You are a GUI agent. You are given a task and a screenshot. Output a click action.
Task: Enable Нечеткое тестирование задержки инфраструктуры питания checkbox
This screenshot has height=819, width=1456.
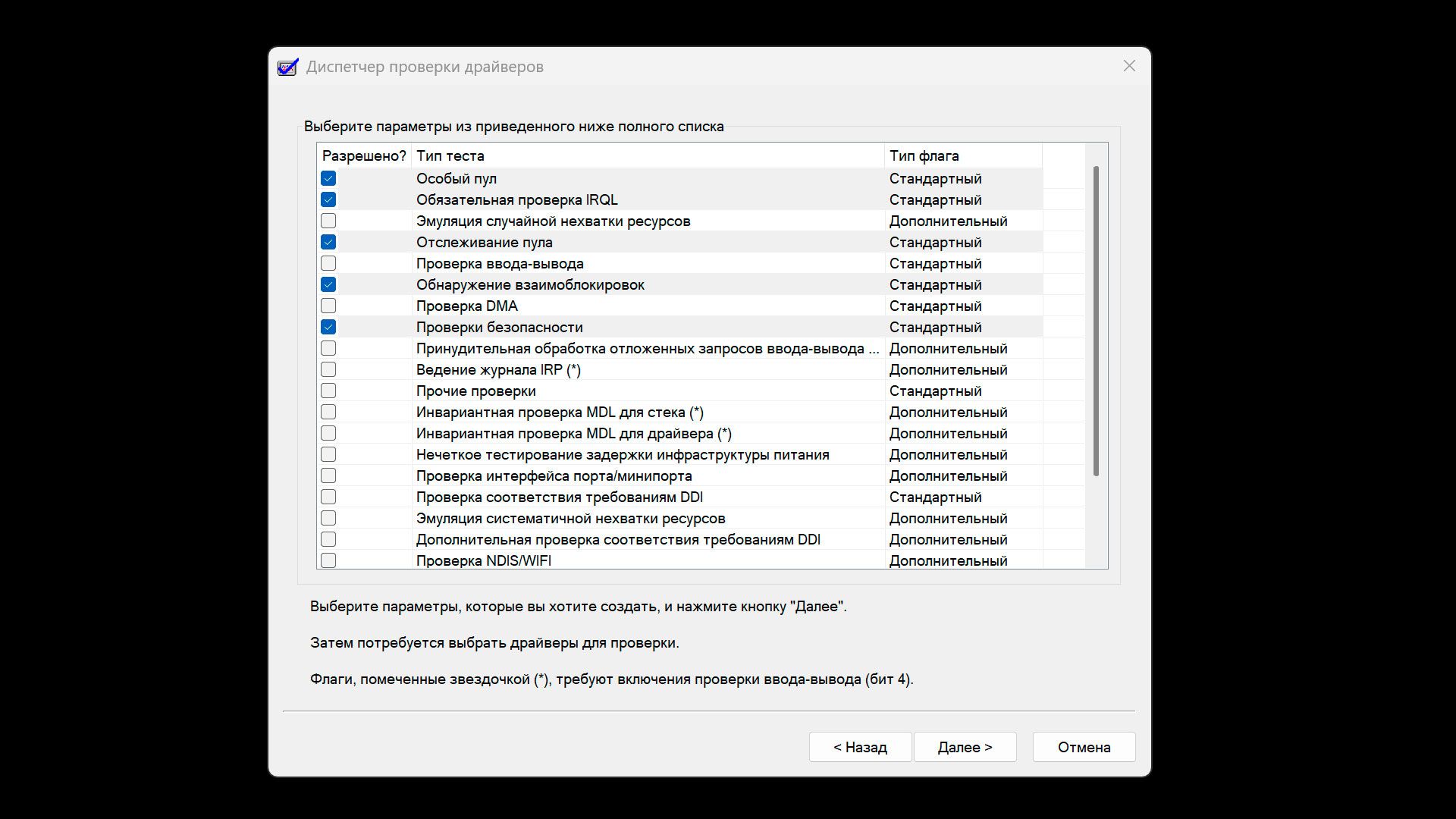point(328,454)
